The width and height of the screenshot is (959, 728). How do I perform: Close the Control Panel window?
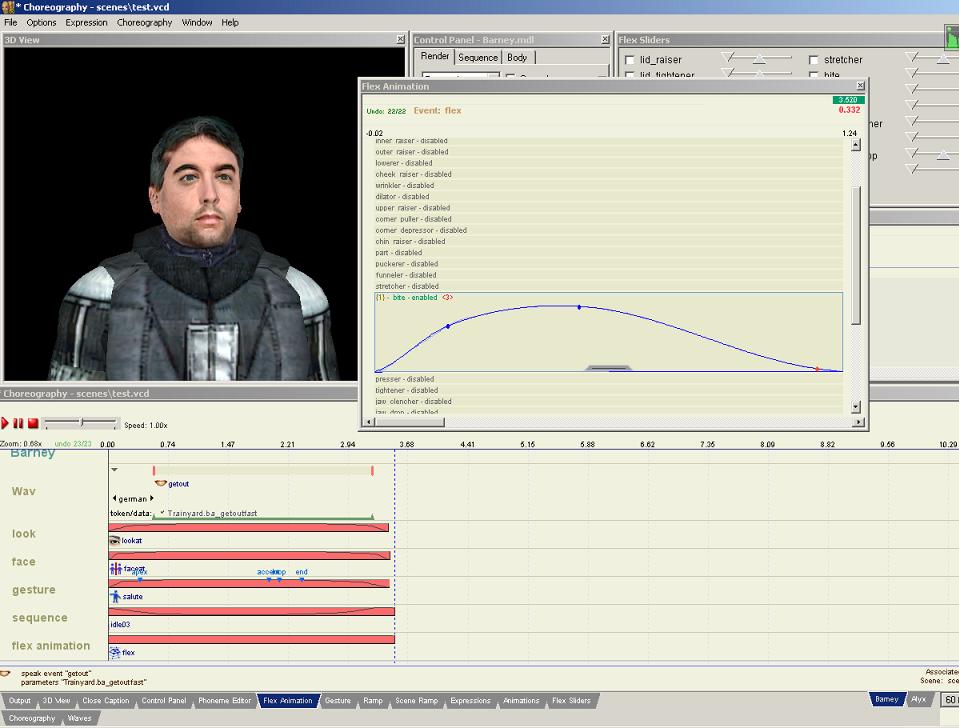click(605, 39)
